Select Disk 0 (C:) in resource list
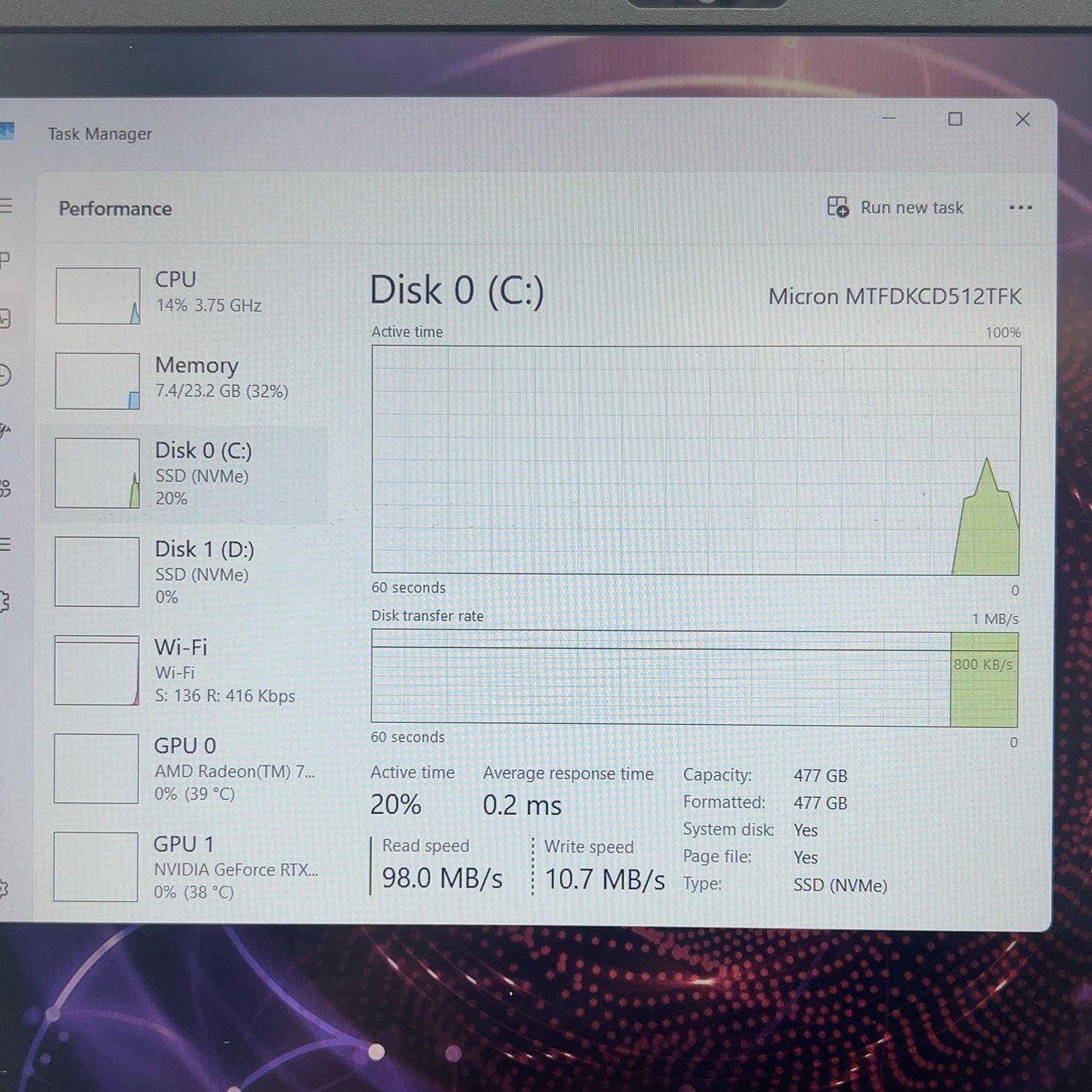The height and width of the screenshot is (1092, 1092). pyautogui.click(x=186, y=475)
